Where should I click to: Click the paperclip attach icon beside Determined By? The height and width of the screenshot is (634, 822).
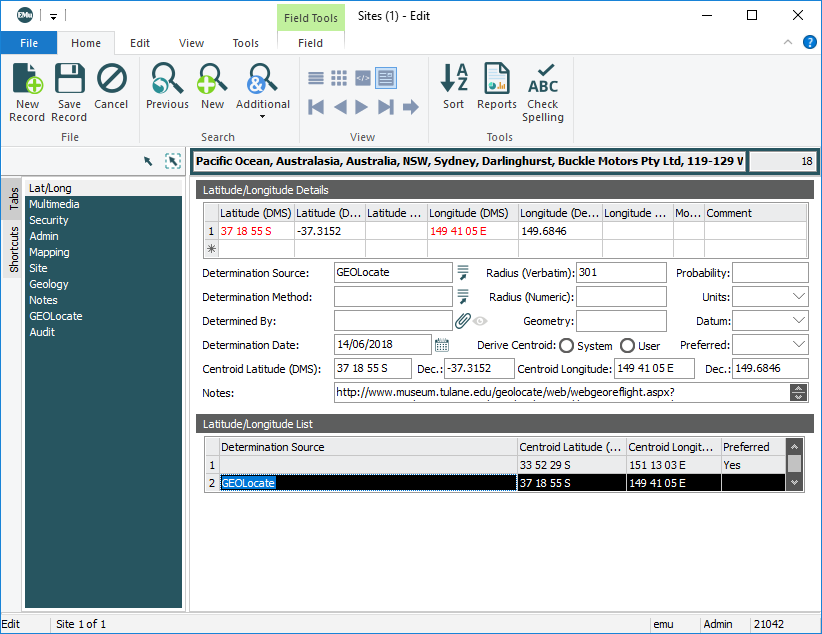point(462,321)
